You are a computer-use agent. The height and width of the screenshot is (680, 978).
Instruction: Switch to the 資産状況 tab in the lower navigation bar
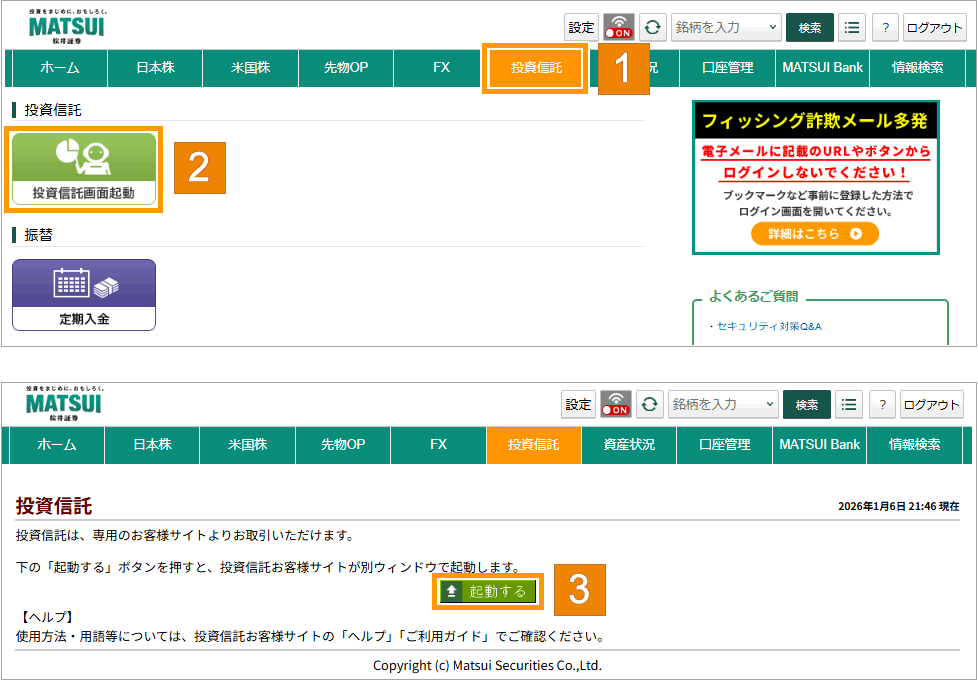tap(629, 445)
